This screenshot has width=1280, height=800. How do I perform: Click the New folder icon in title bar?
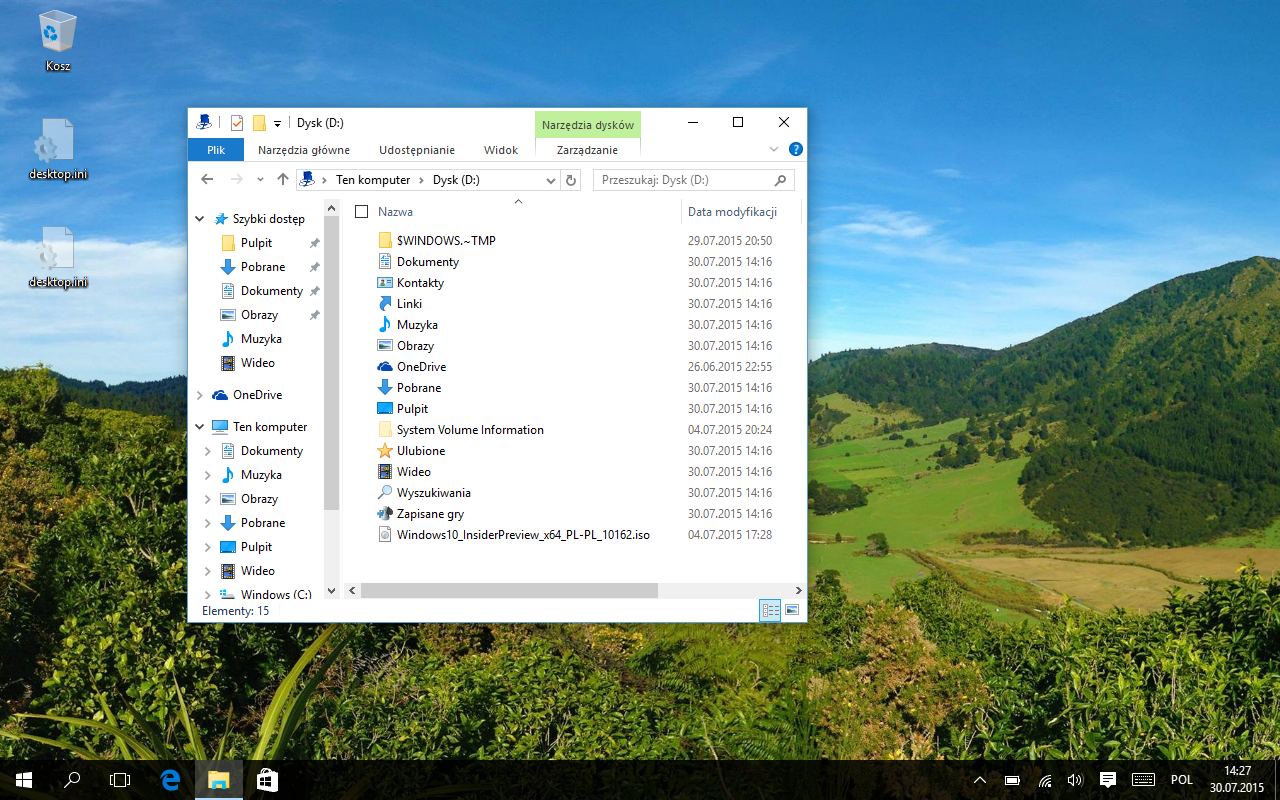pyautogui.click(x=259, y=123)
